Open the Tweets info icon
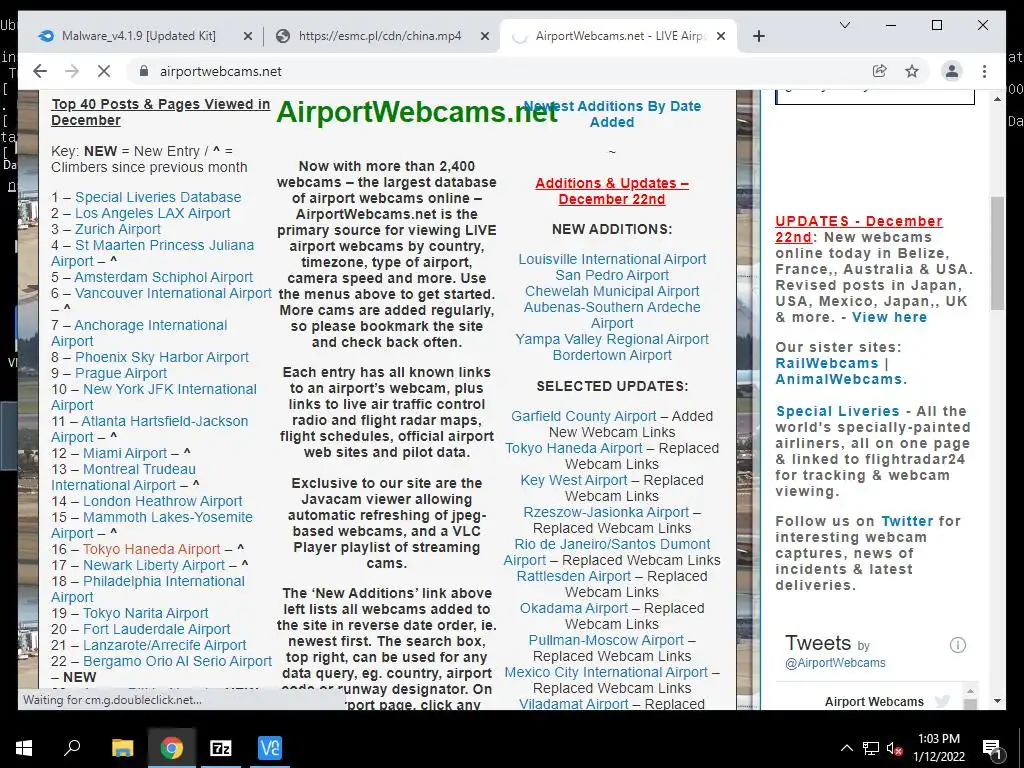The image size is (1024, 768). point(957,645)
